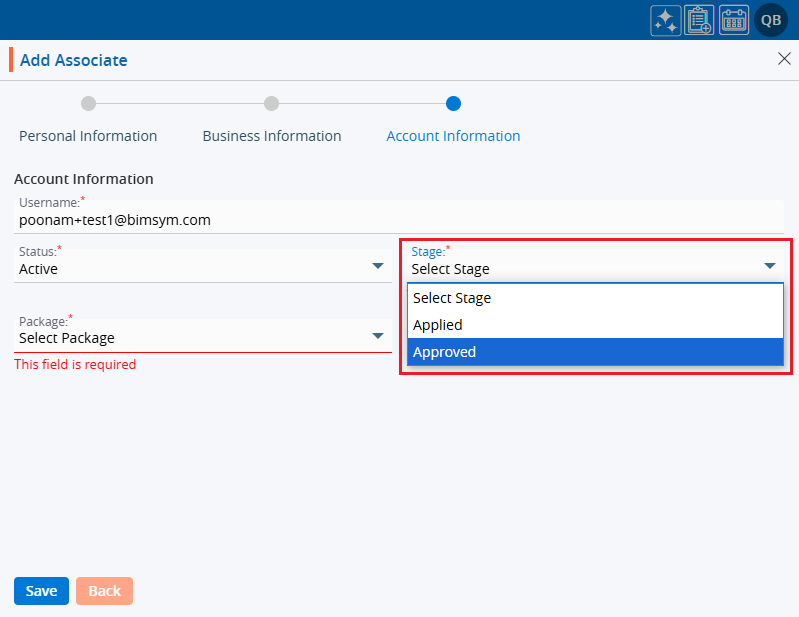Viewport: 799px width, 617px height.
Task: Go to Personal Information tab label
Action: coord(88,136)
